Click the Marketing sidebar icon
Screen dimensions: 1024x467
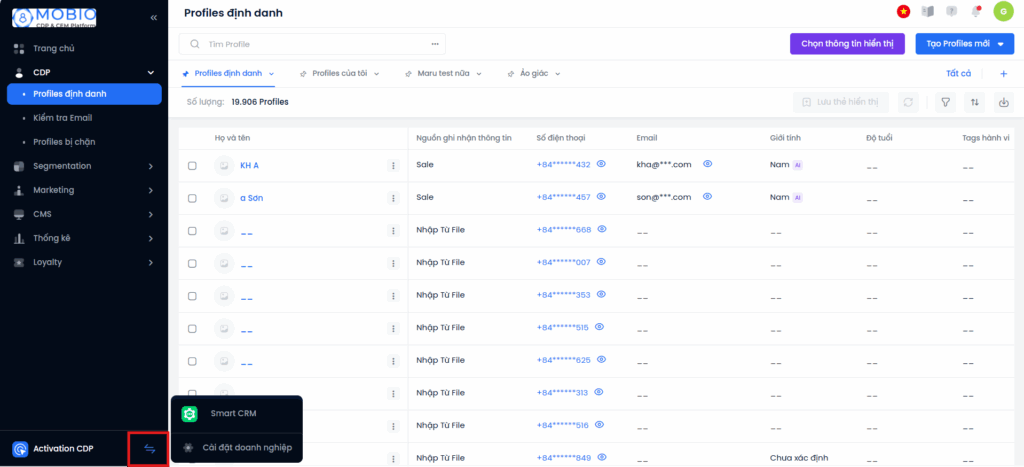pos(19,190)
